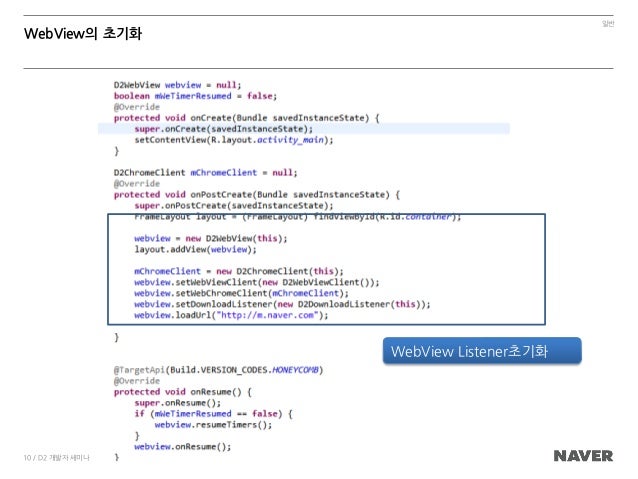The width and height of the screenshot is (638, 479).
Task: Click the "FrameLayout layout = ... findViewById" line
Action: (298, 217)
